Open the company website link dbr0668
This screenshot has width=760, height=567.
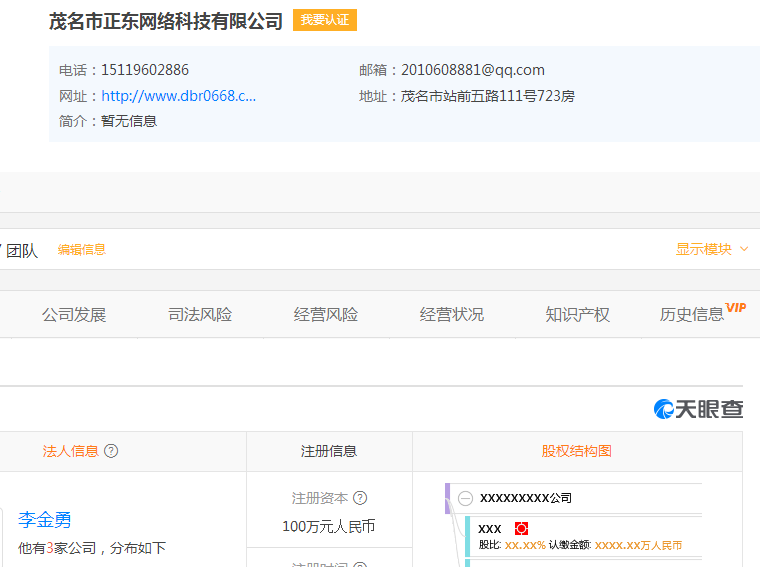click(x=178, y=96)
